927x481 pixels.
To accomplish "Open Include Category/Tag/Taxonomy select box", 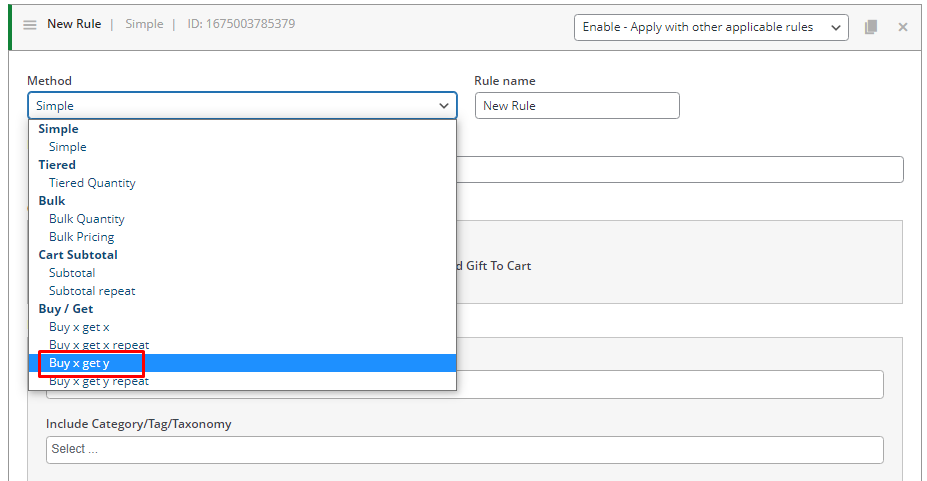I will pos(465,450).
